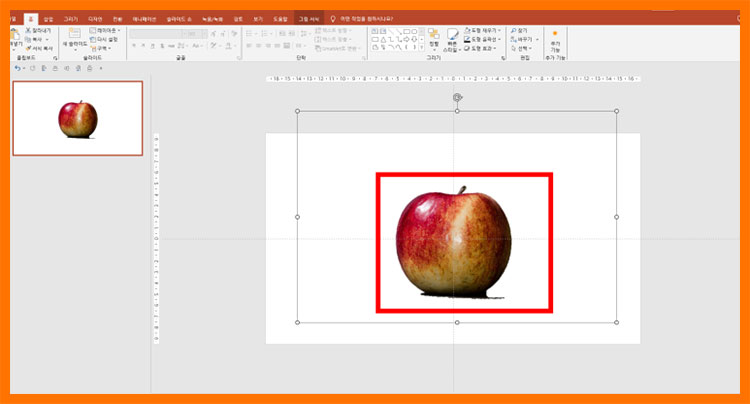Open 도형 효과 (Shape Effects) dropdown
The height and width of the screenshot is (404, 750).
tap(481, 49)
